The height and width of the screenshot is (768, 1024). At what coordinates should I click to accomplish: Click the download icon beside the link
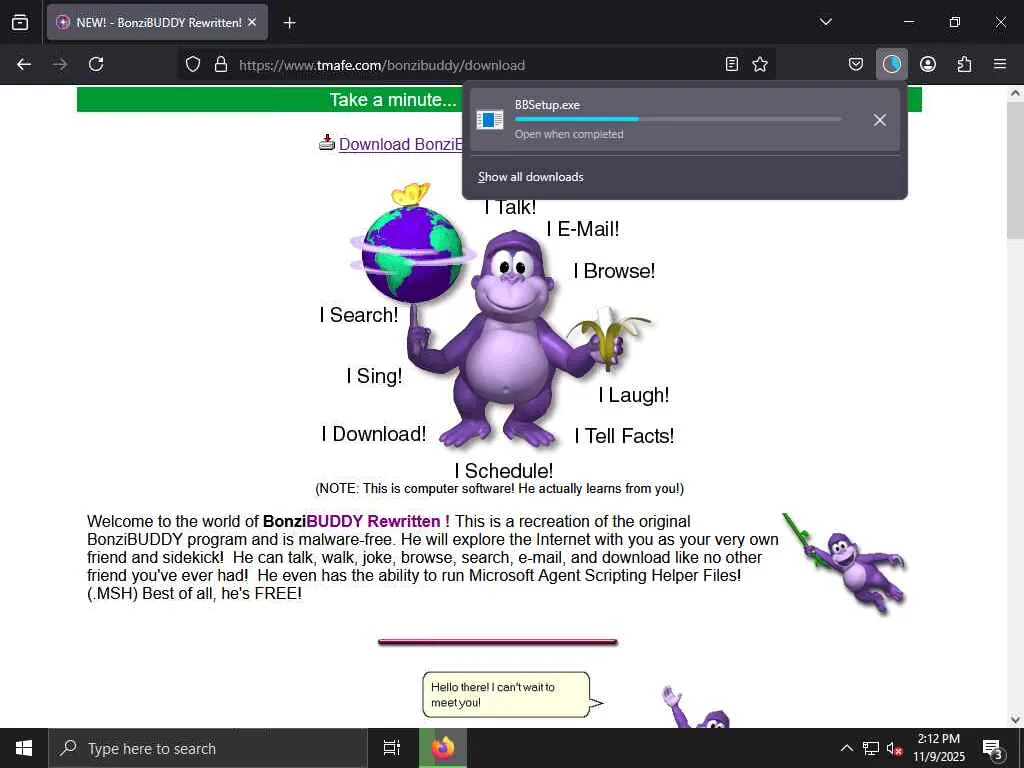(x=327, y=142)
